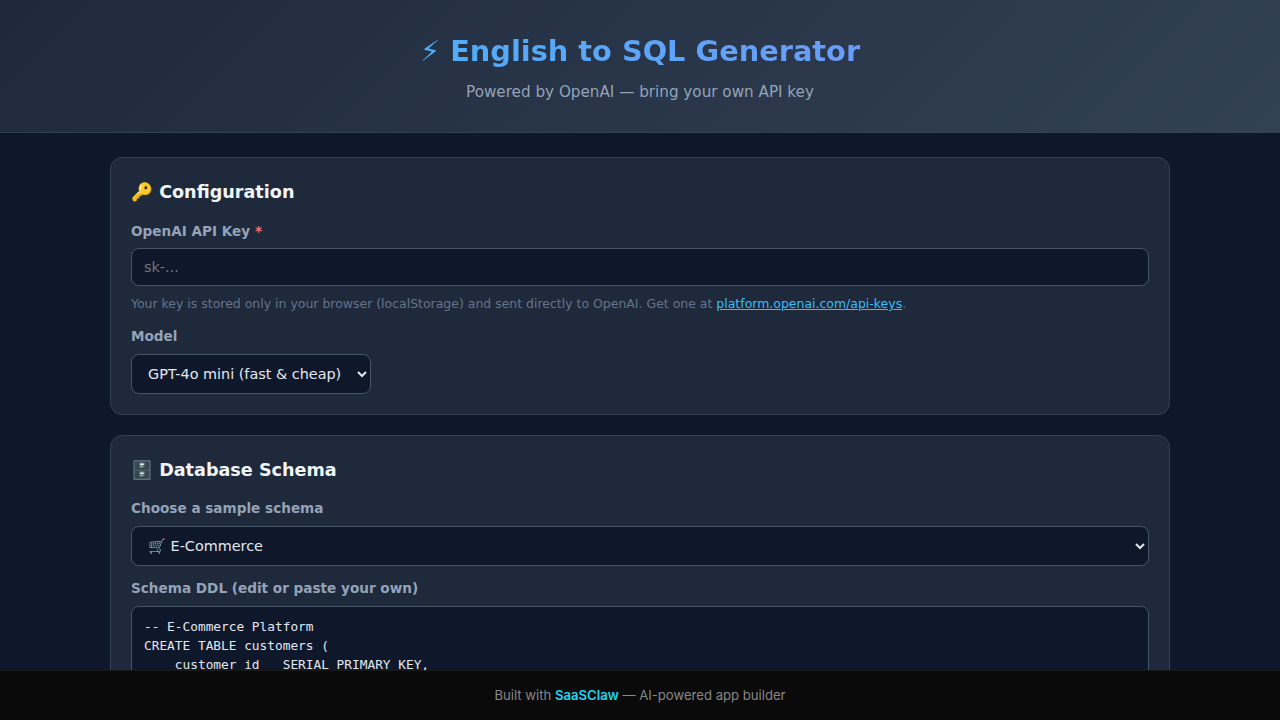
Task: Click the 'CREATE TABLE customers (' line
Action: coord(236,646)
